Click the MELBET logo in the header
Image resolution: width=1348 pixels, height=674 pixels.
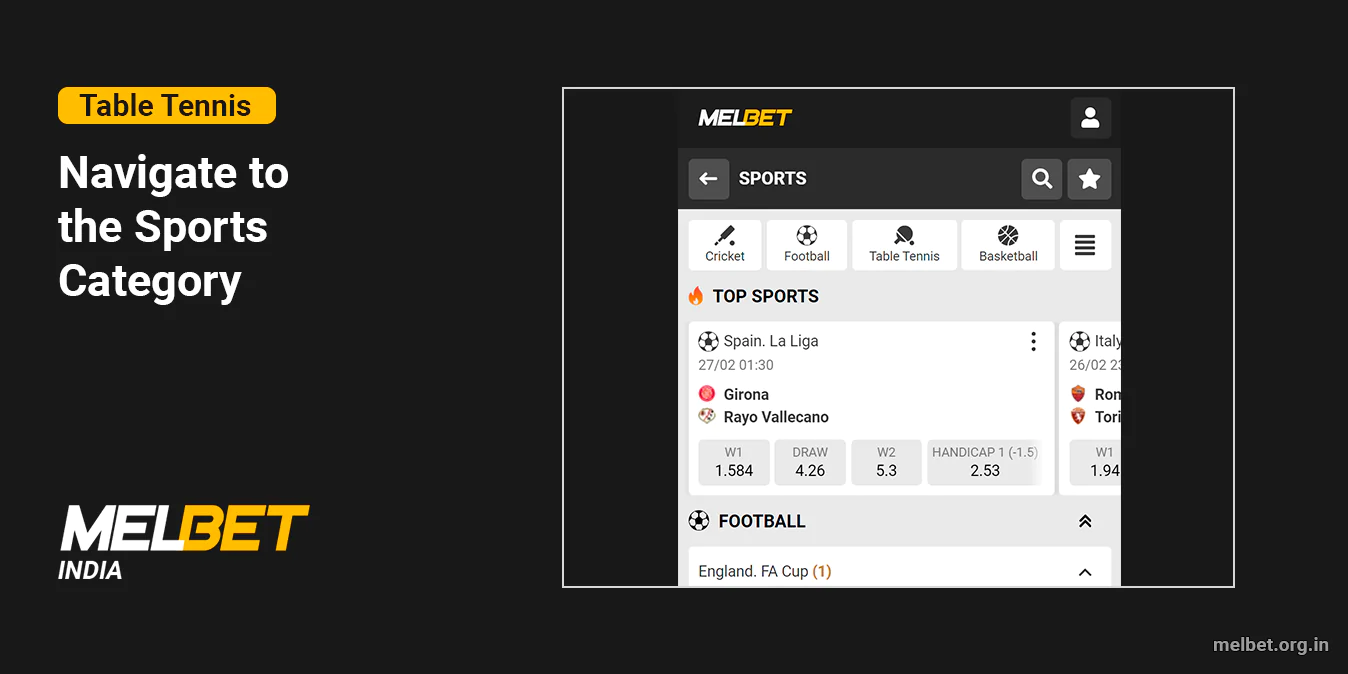coord(743,117)
